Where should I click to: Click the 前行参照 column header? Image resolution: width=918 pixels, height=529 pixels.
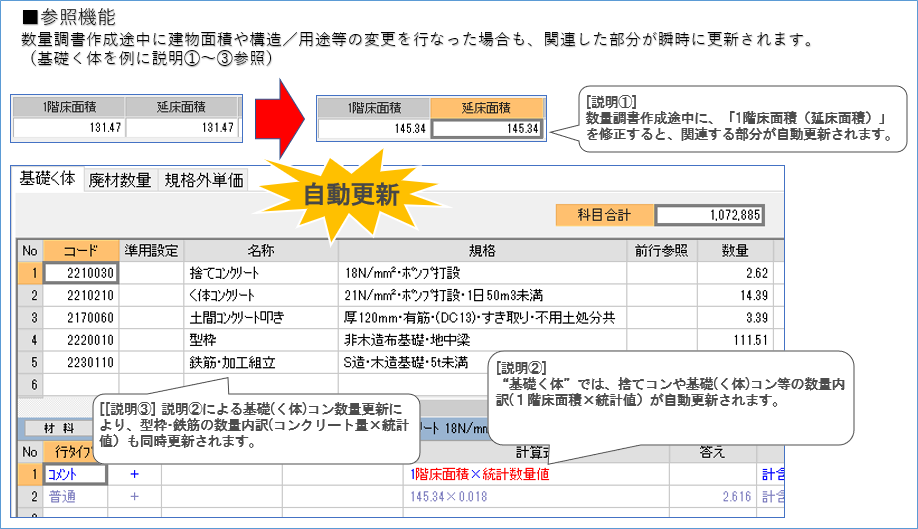[x=661, y=250]
